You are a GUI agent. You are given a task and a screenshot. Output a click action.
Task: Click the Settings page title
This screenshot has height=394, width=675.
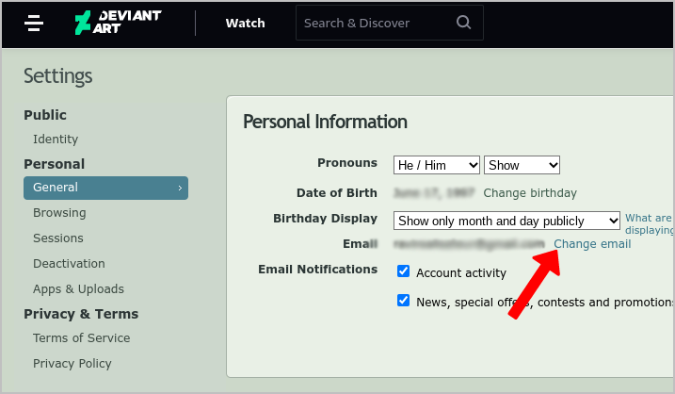pyautogui.click(x=58, y=76)
